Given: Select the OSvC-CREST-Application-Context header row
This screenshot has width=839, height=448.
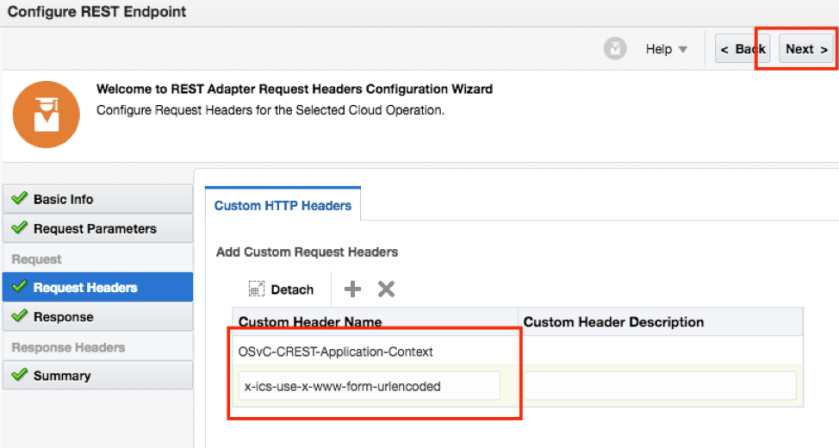Looking at the screenshot, I should pos(335,351).
